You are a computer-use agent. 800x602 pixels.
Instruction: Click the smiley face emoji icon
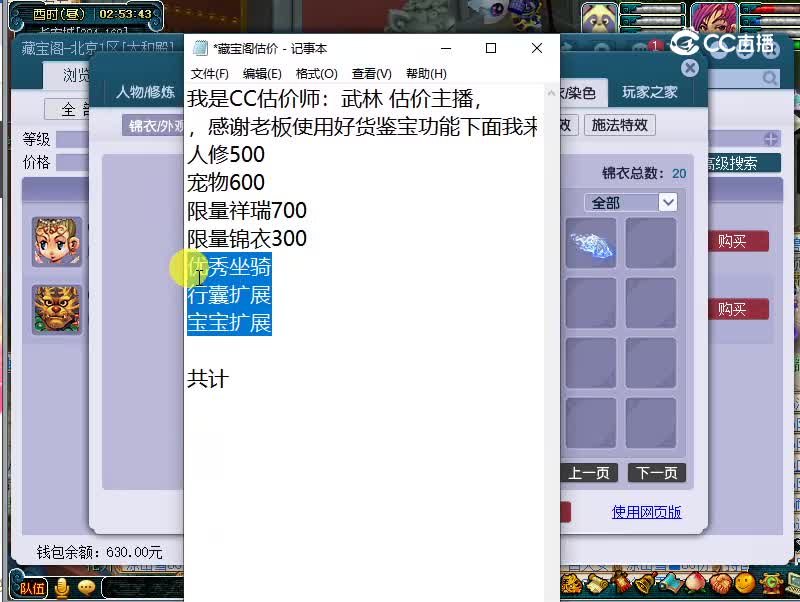point(745,583)
